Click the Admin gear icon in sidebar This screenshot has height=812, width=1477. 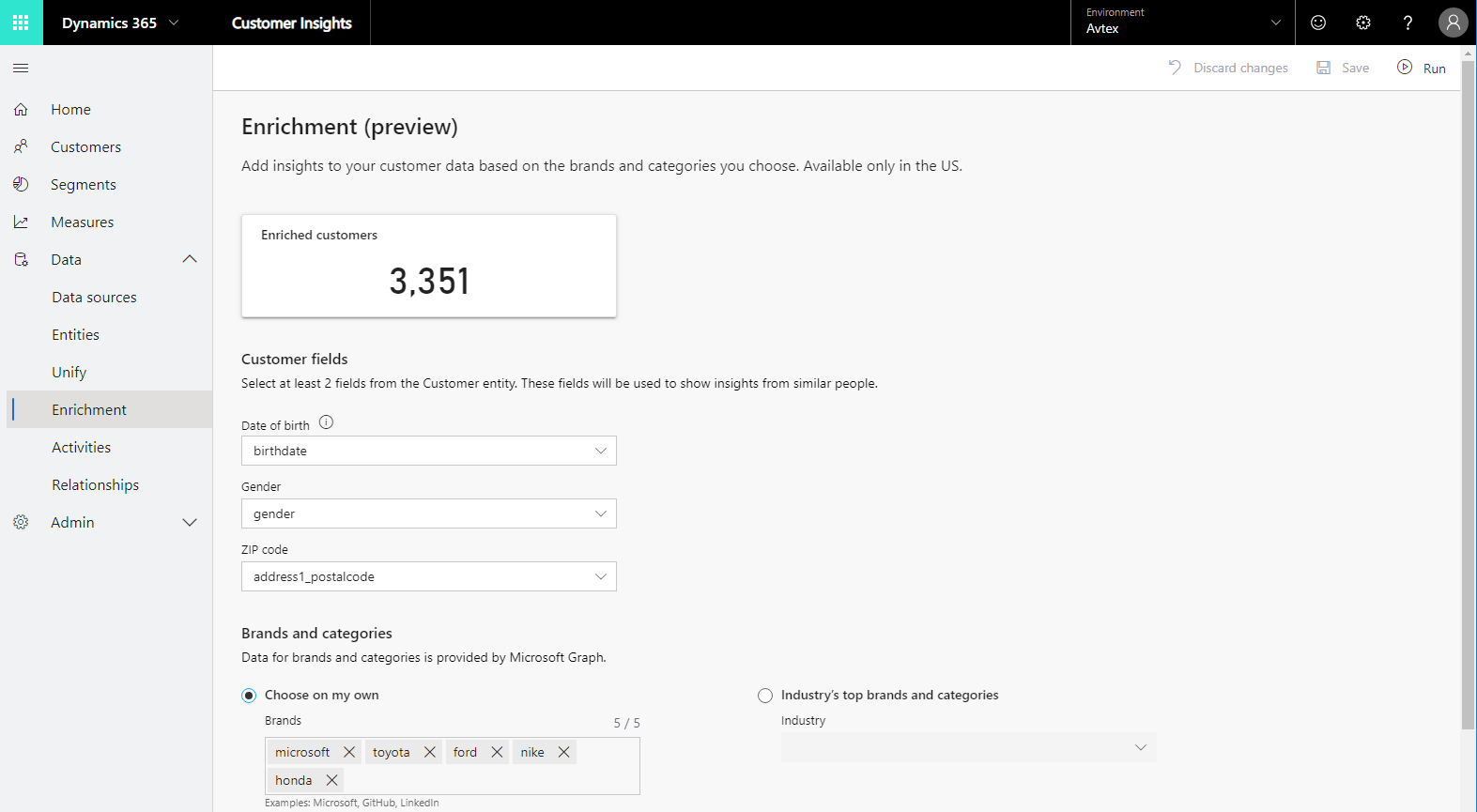pyautogui.click(x=21, y=522)
